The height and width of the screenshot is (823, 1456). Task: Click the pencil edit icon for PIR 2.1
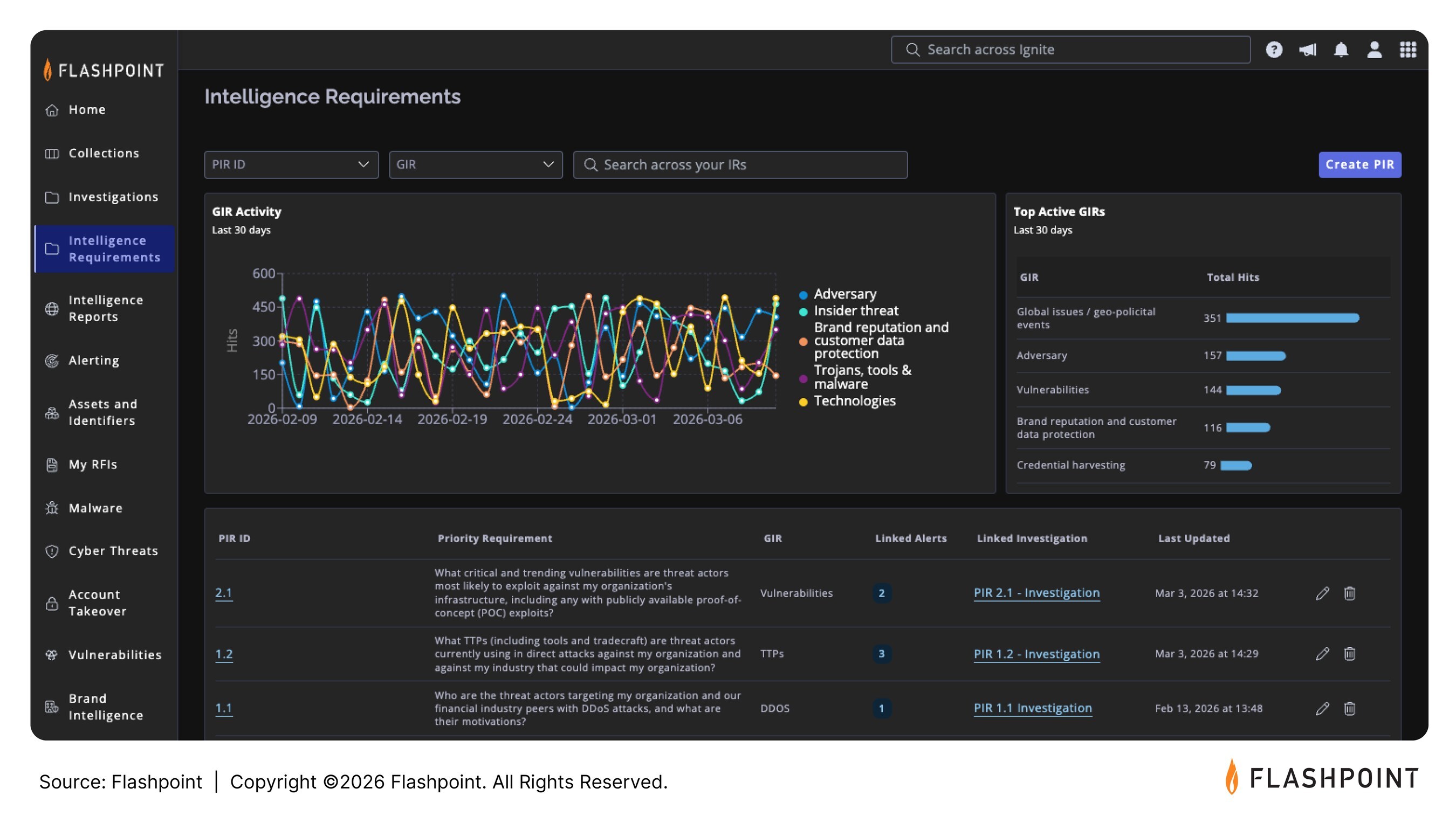[x=1322, y=593]
